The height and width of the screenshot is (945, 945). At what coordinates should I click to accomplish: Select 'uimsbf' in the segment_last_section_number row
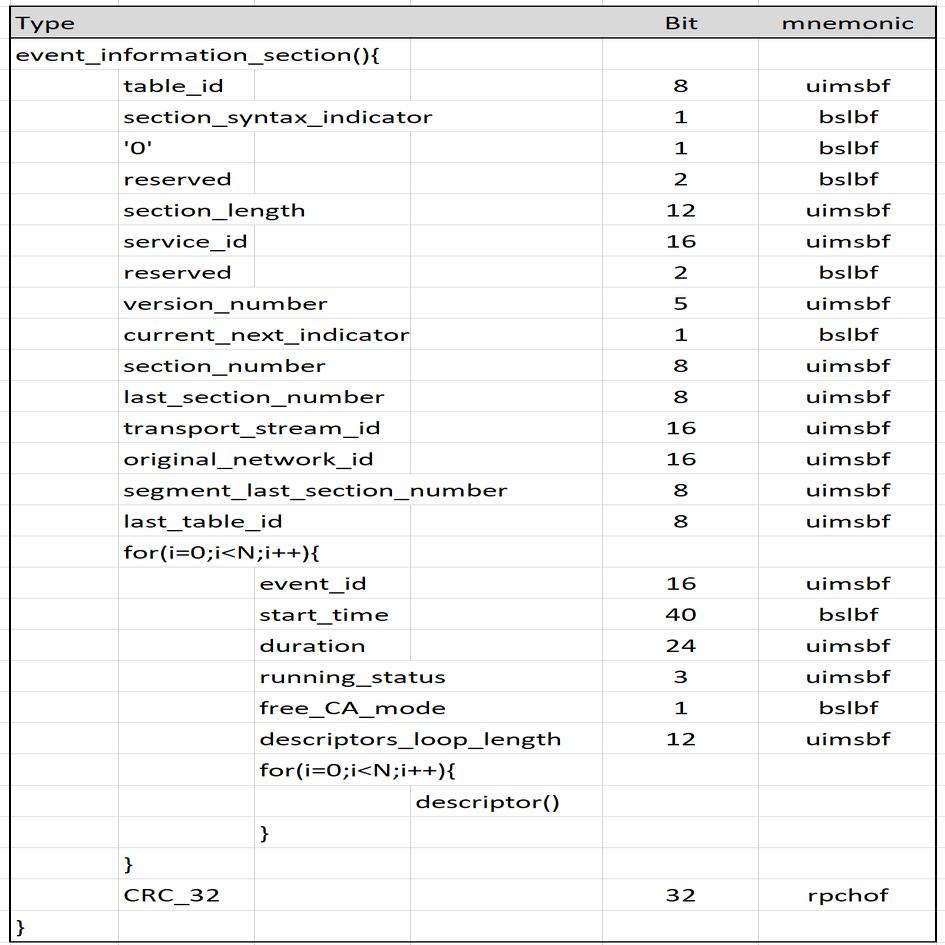[847, 491]
